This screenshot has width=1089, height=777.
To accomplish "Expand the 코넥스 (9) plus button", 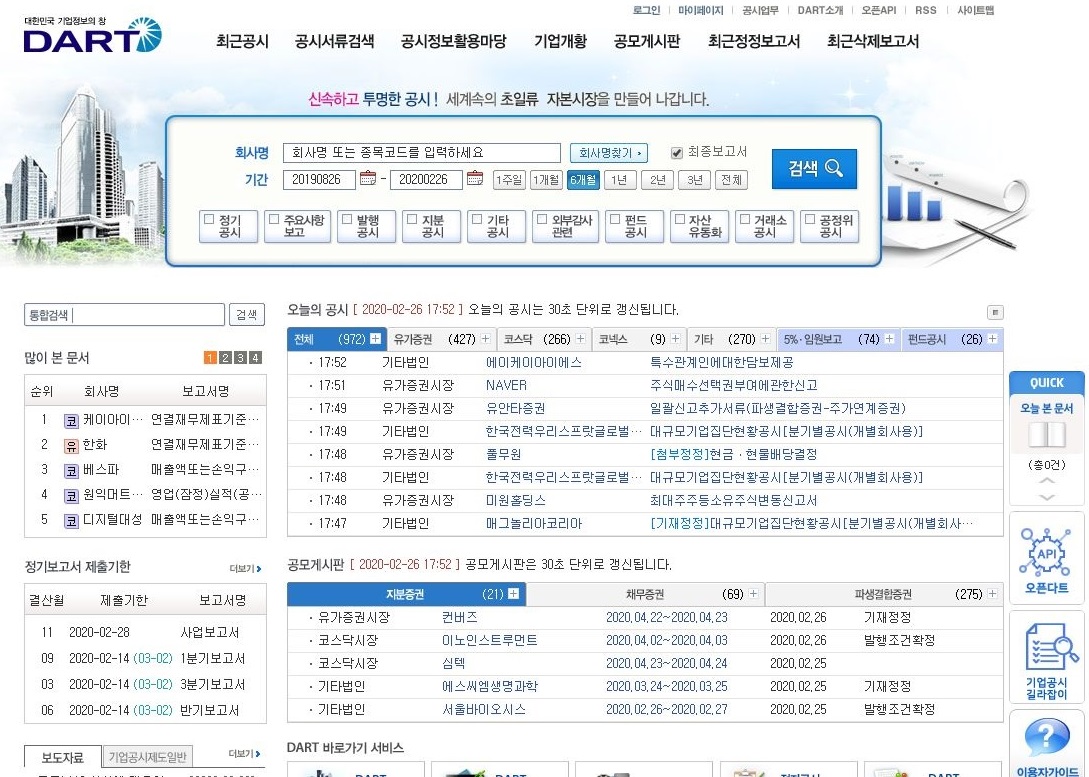I will click(675, 339).
